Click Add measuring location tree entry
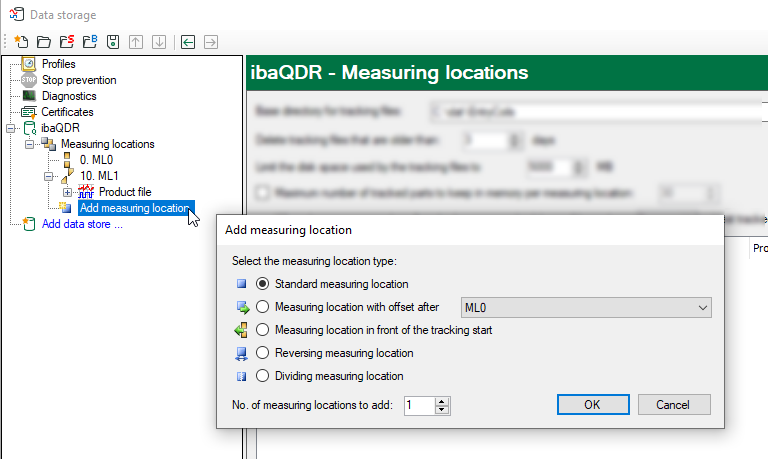This screenshot has height=459, width=768. pyautogui.click(x=136, y=208)
